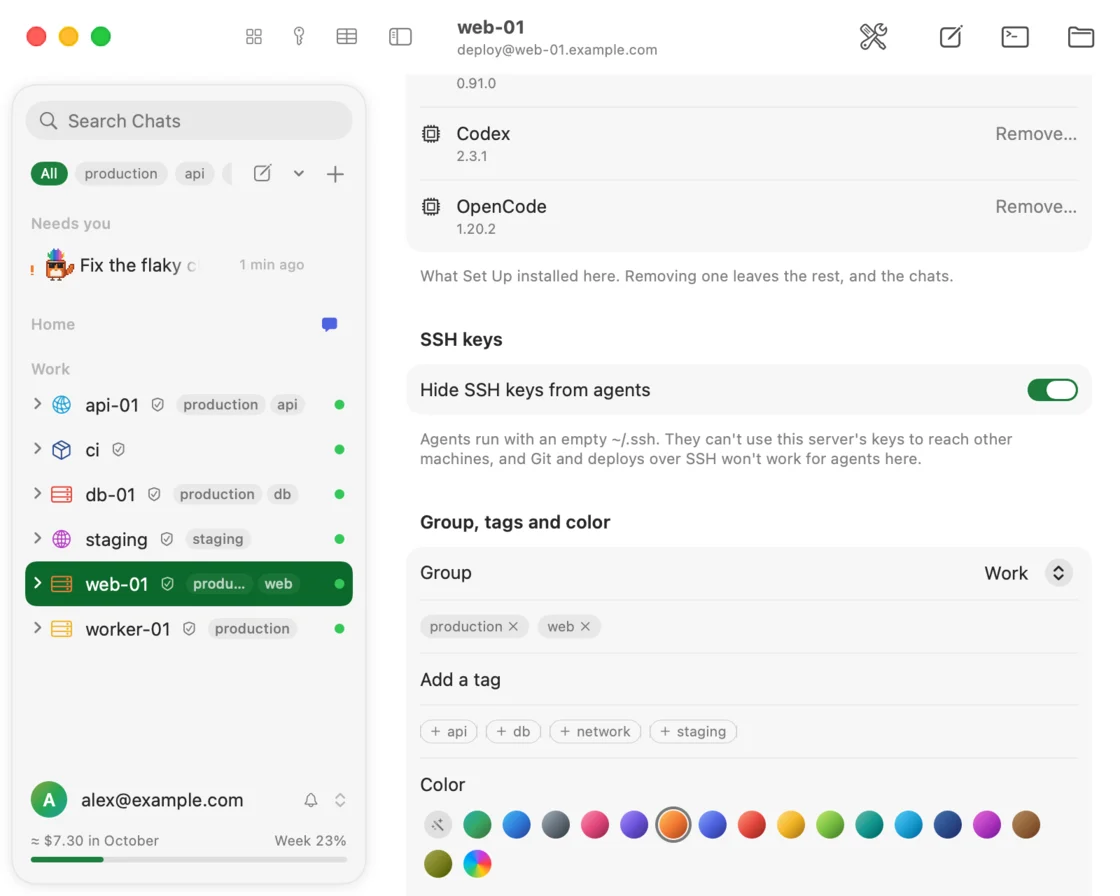Start a new chat from top-right compose icon
The image size is (1120, 896).
tap(951, 36)
